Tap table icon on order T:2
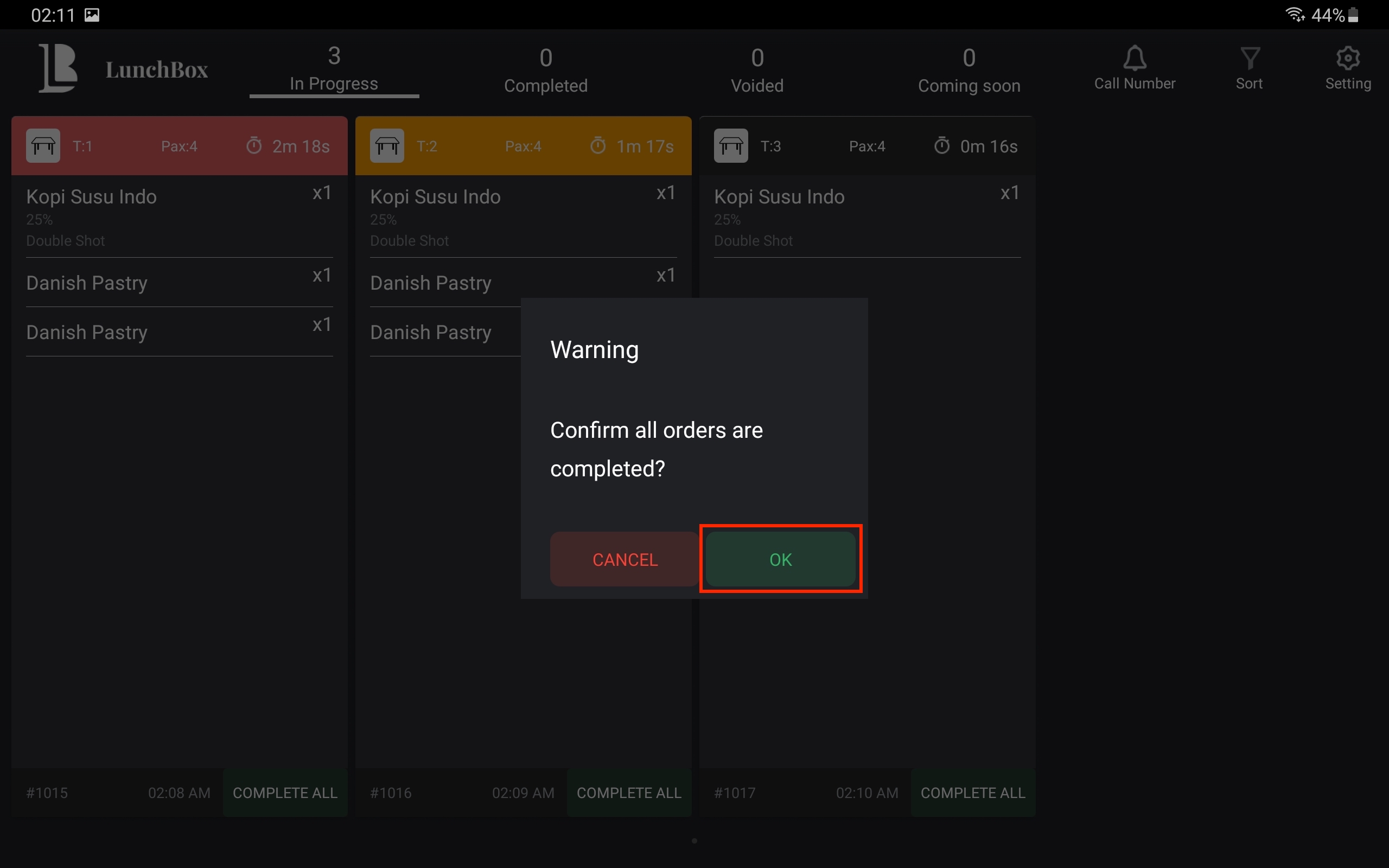Image resolution: width=1389 pixels, height=868 pixels. [387, 146]
